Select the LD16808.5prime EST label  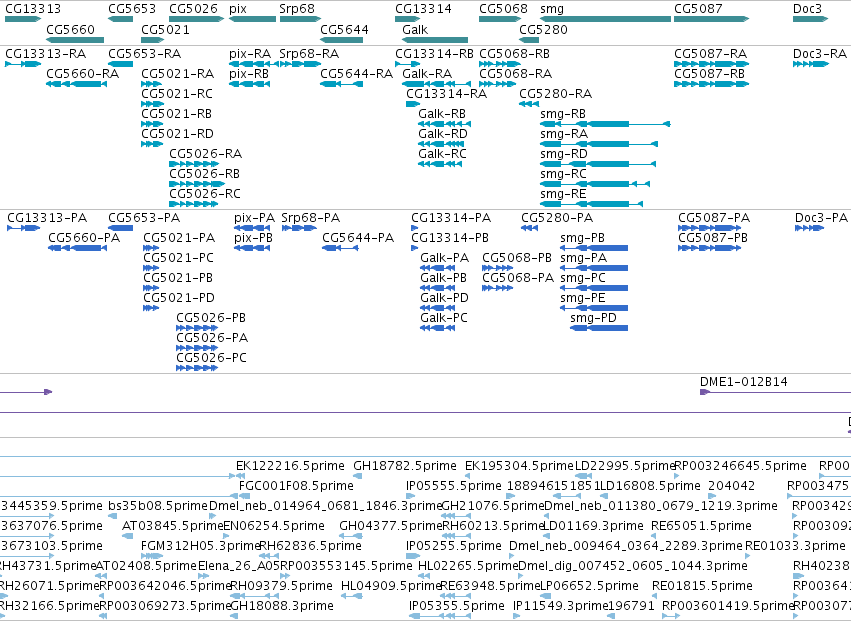tap(650, 486)
